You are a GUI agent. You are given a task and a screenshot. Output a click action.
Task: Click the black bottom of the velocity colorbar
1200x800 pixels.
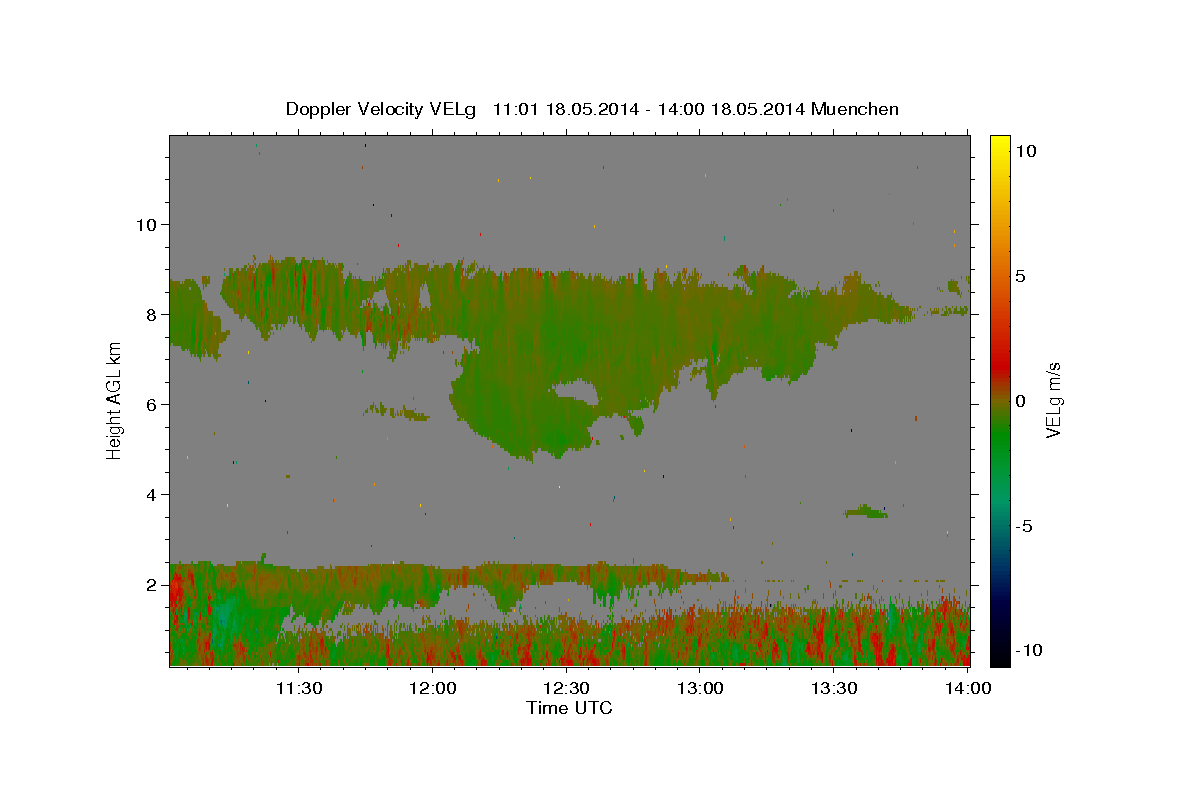(x=1000, y=655)
